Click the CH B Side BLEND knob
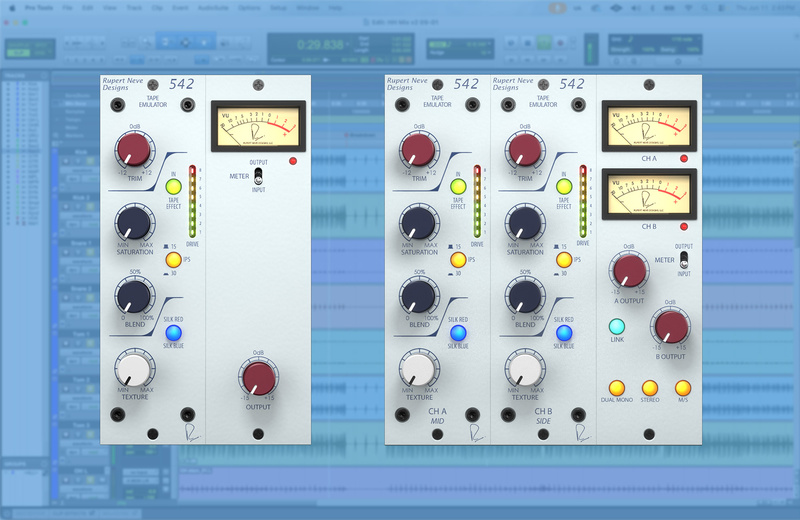 pos(525,295)
